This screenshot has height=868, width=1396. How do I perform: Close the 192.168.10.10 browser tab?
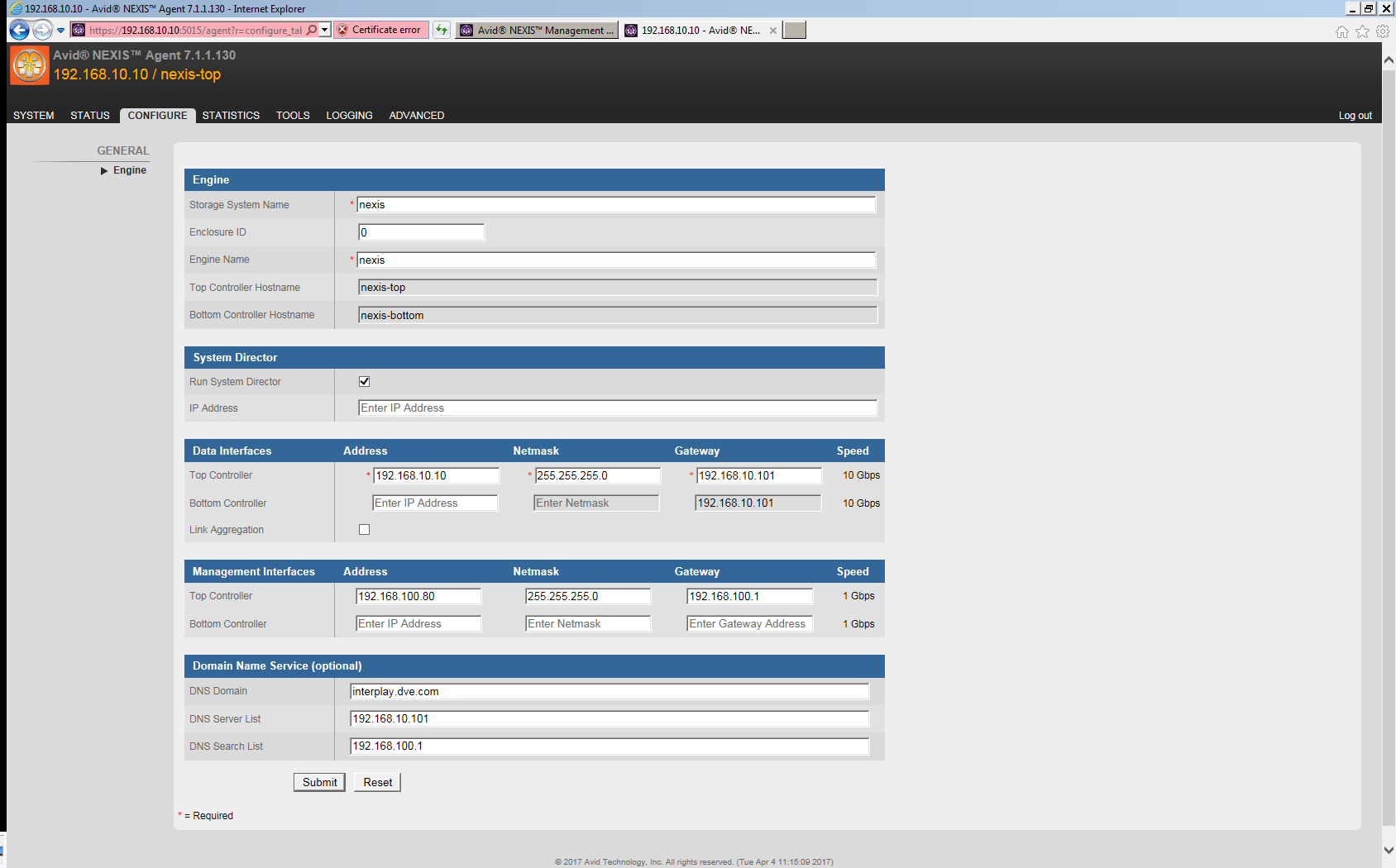click(773, 31)
